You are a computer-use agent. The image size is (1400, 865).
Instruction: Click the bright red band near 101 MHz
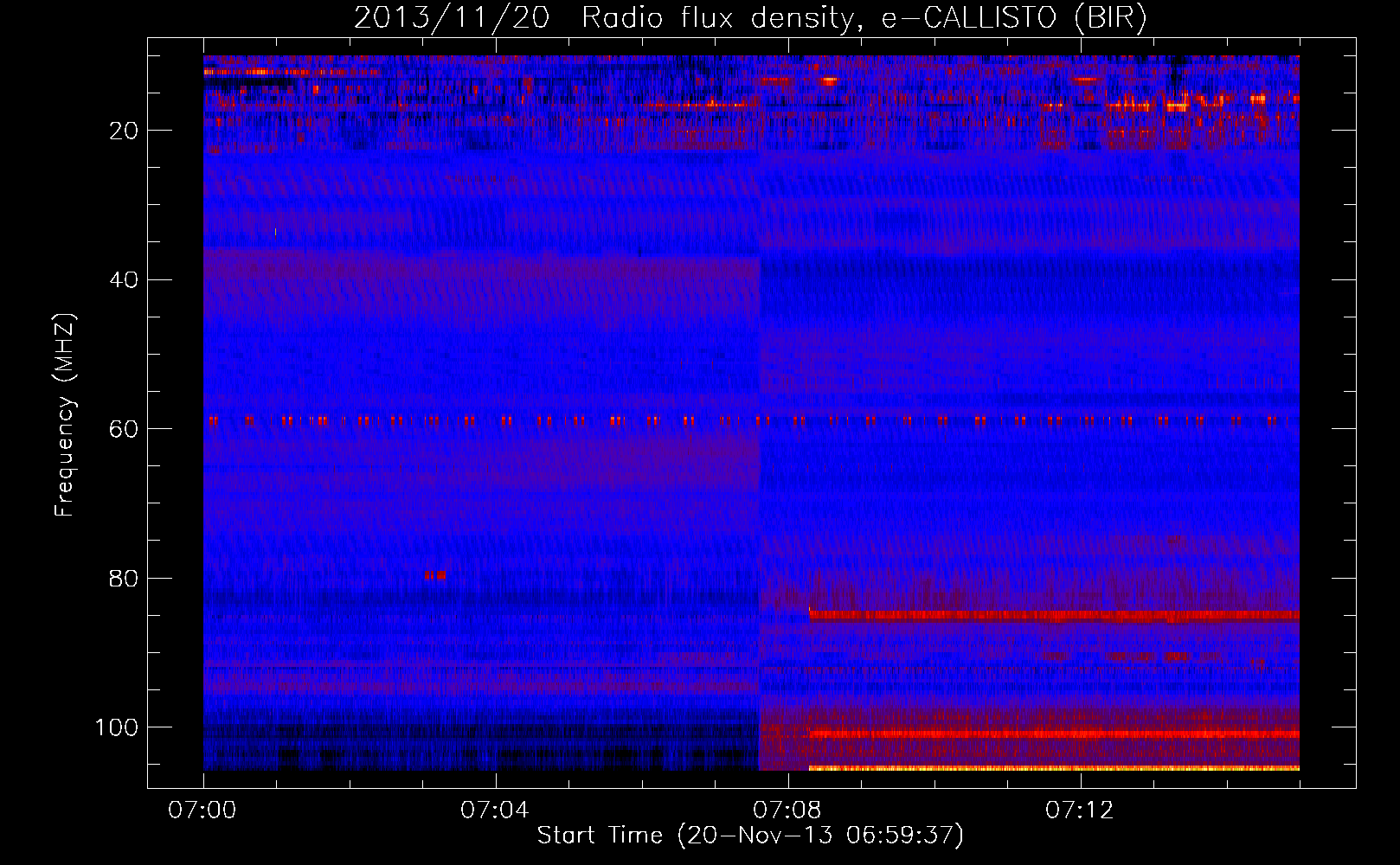pos(1054,734)
